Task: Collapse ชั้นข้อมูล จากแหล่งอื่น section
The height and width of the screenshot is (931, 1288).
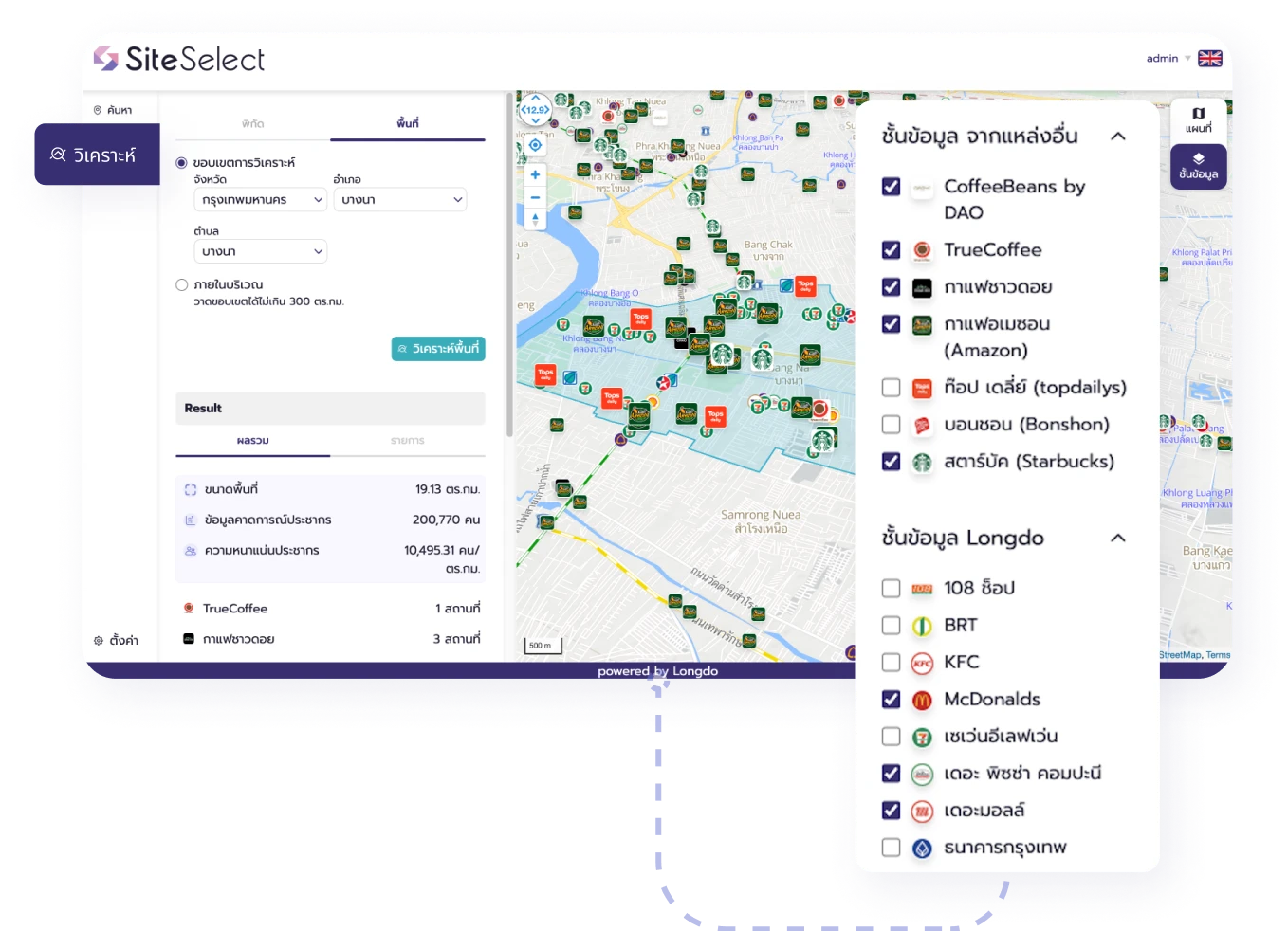Action: click(x=1118, y=136)
